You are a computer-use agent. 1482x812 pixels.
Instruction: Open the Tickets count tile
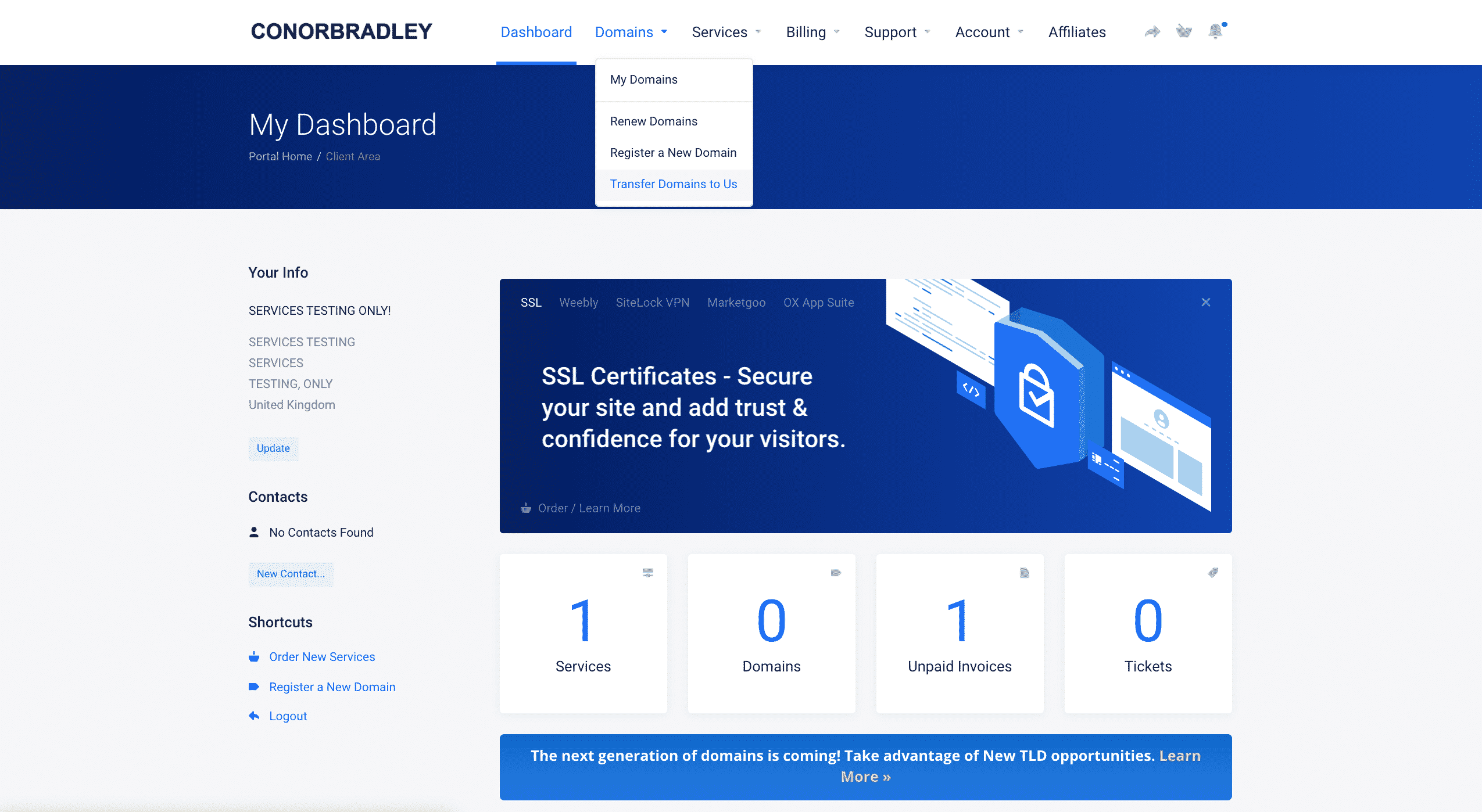coord(1148,633)
